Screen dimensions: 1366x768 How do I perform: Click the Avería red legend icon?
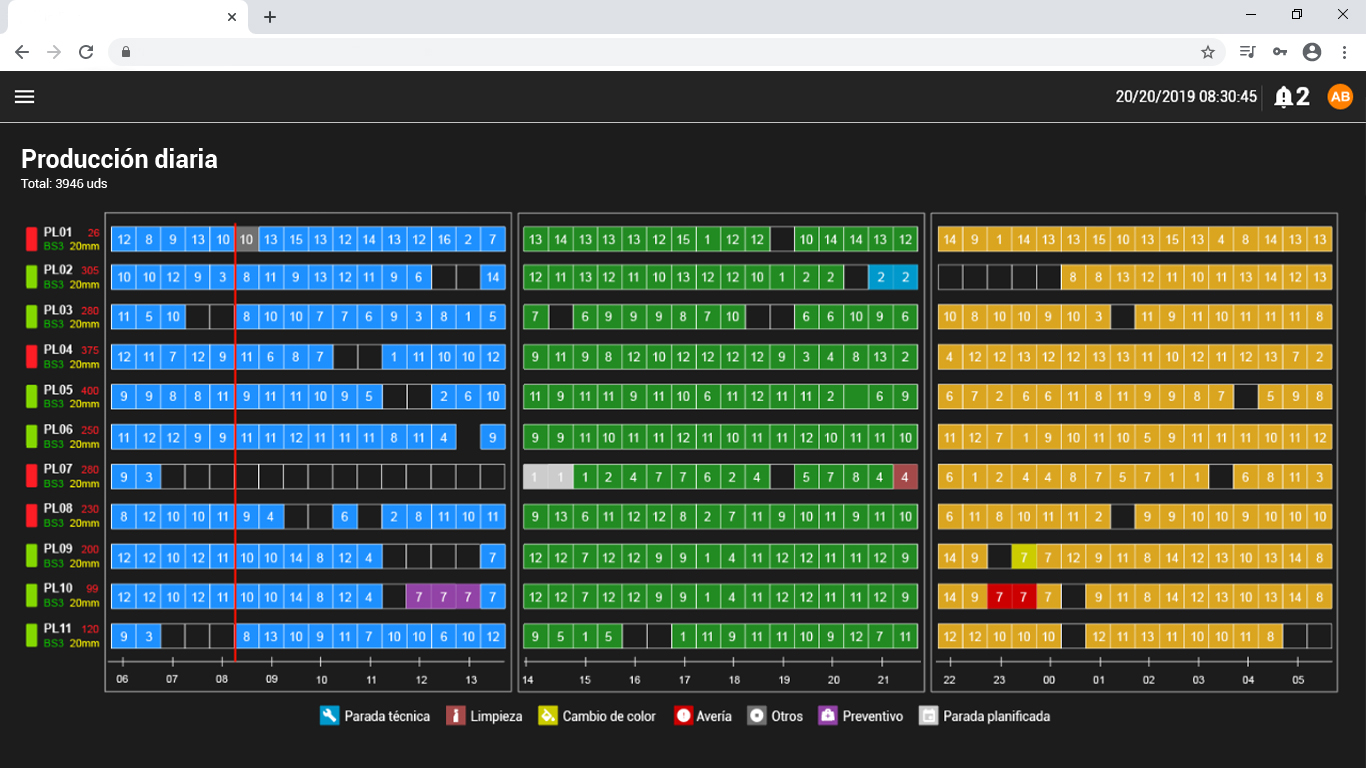click(x=684, y=716)
